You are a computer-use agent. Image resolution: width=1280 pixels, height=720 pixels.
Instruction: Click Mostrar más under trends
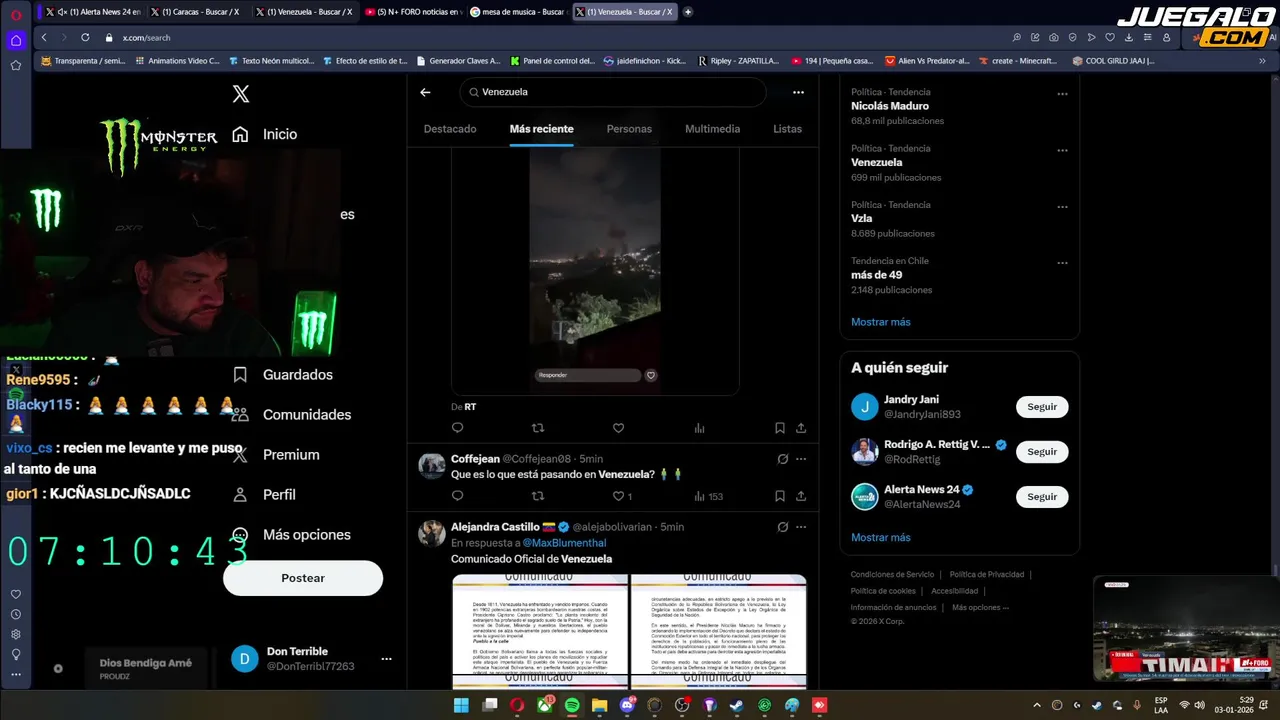[880, 322]
